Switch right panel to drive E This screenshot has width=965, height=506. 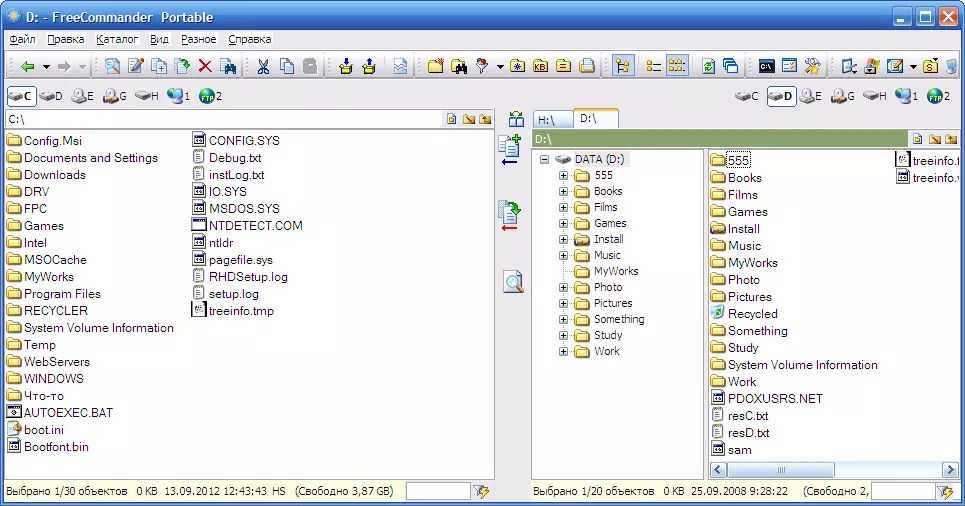[810, 96]
